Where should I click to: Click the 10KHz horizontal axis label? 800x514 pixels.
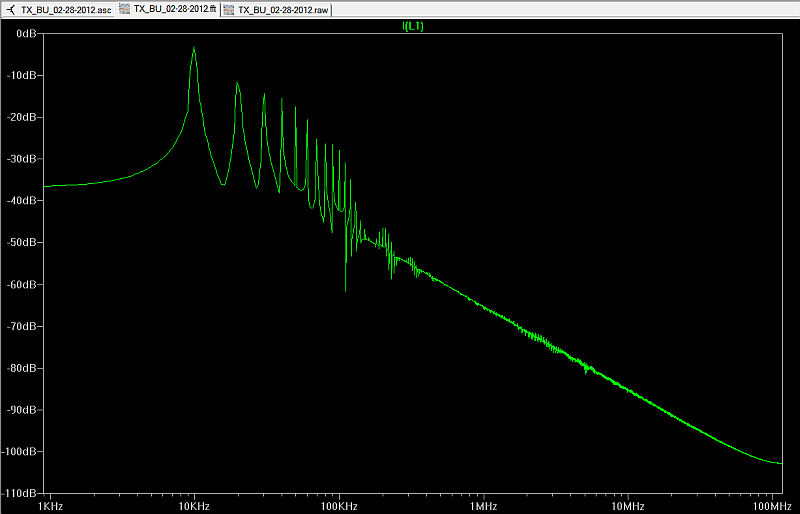pyautogui.click(x=194, y=507)
